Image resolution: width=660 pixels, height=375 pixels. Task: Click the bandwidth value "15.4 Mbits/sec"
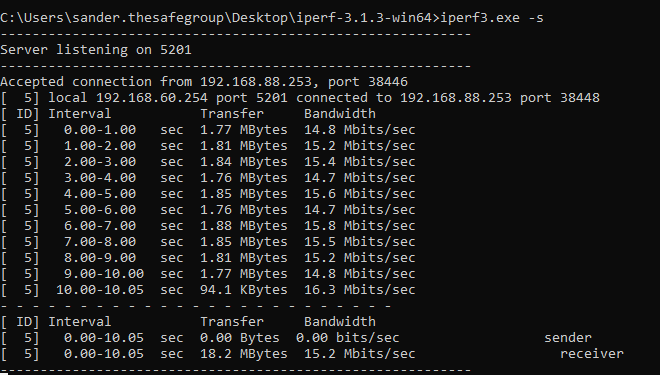[360, 162]
